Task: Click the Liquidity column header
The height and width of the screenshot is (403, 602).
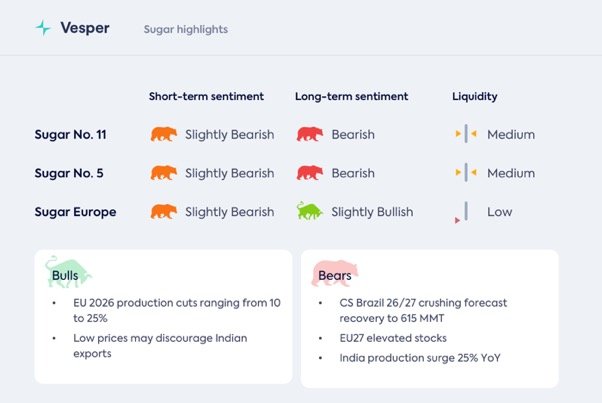Action: [x=475, y=97]
